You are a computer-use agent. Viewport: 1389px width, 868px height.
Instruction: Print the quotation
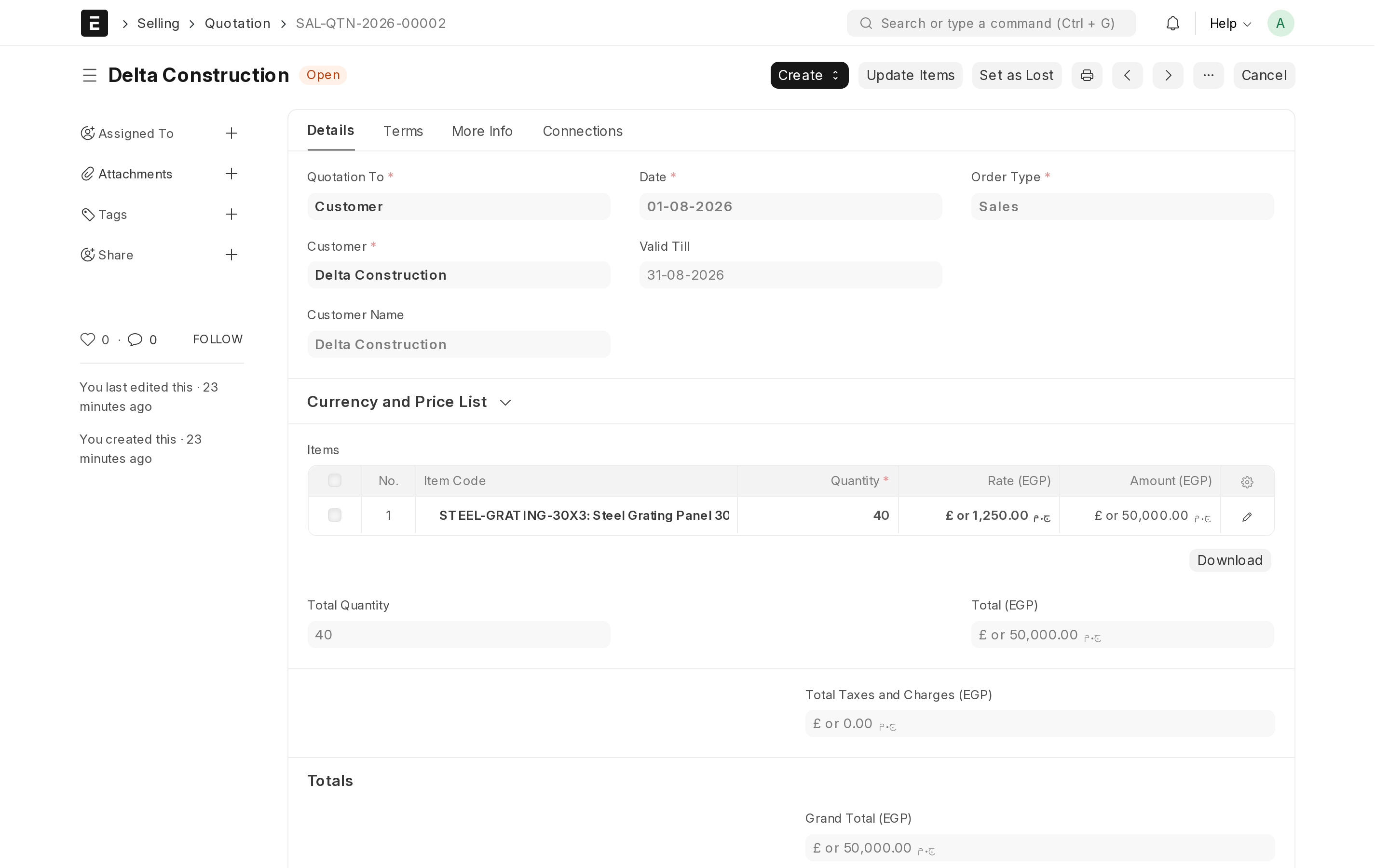click(x=1087, y=75)
